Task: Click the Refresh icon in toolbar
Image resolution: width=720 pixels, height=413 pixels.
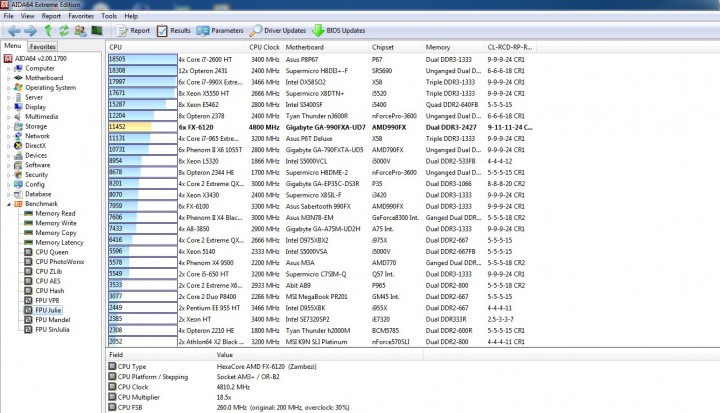Action: [63, 31]
